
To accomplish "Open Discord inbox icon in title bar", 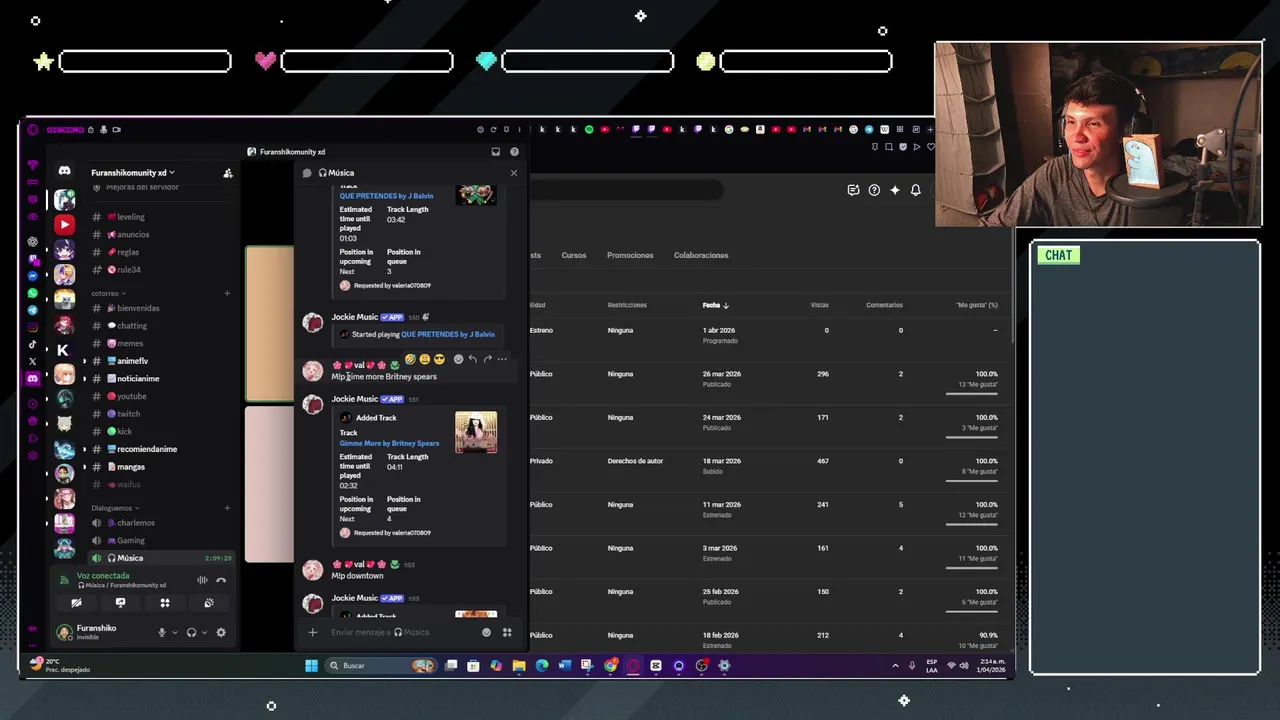I will (x=495, y=152).
